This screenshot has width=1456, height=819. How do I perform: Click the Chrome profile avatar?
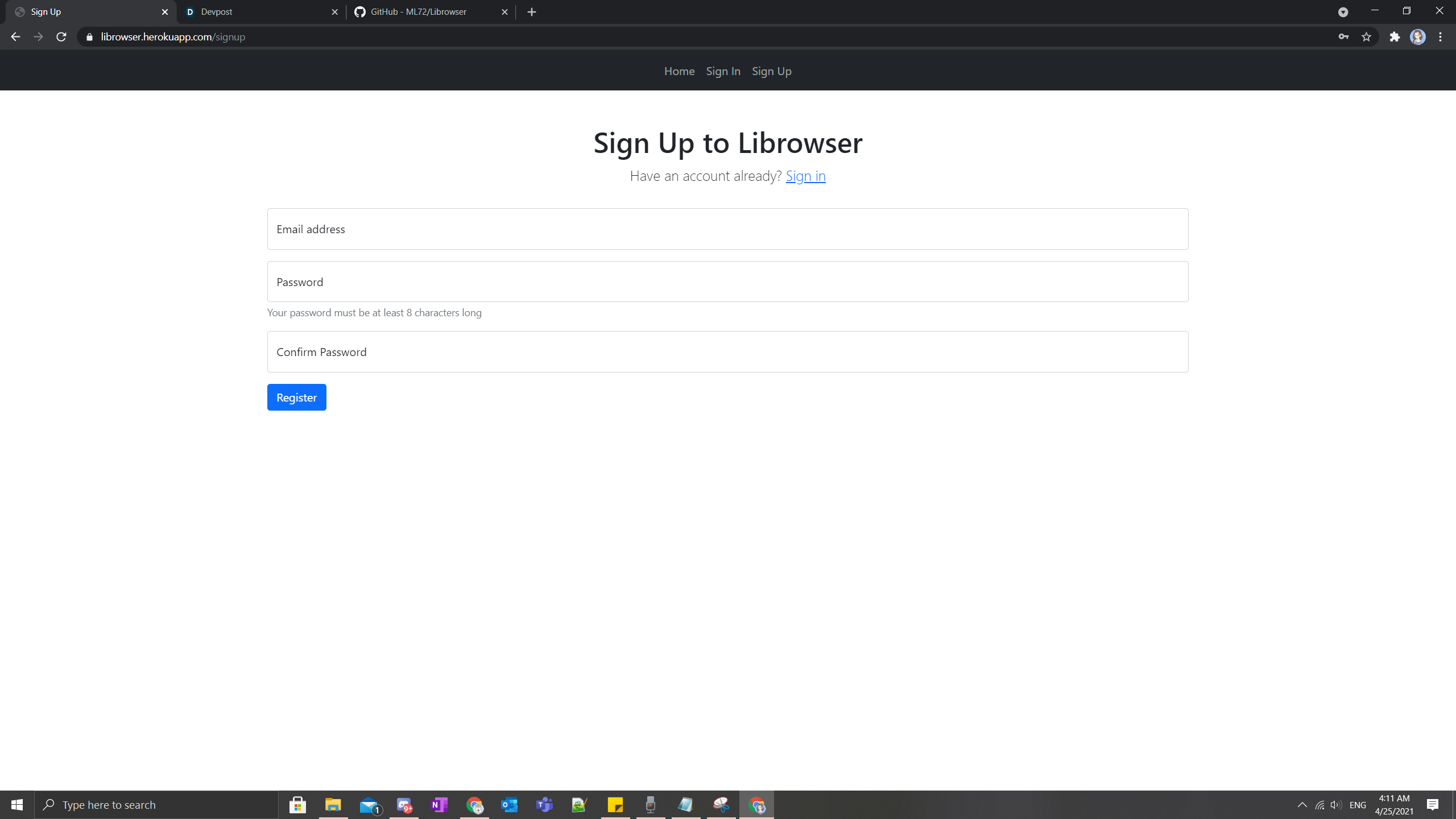click(x=1417, y=37)
